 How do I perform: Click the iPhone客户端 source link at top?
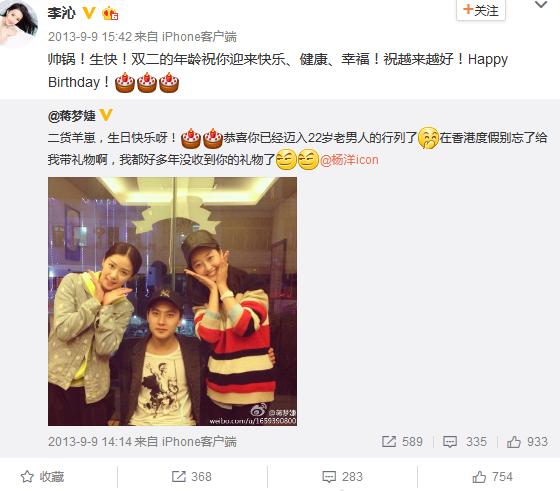[x=199, y=36]
